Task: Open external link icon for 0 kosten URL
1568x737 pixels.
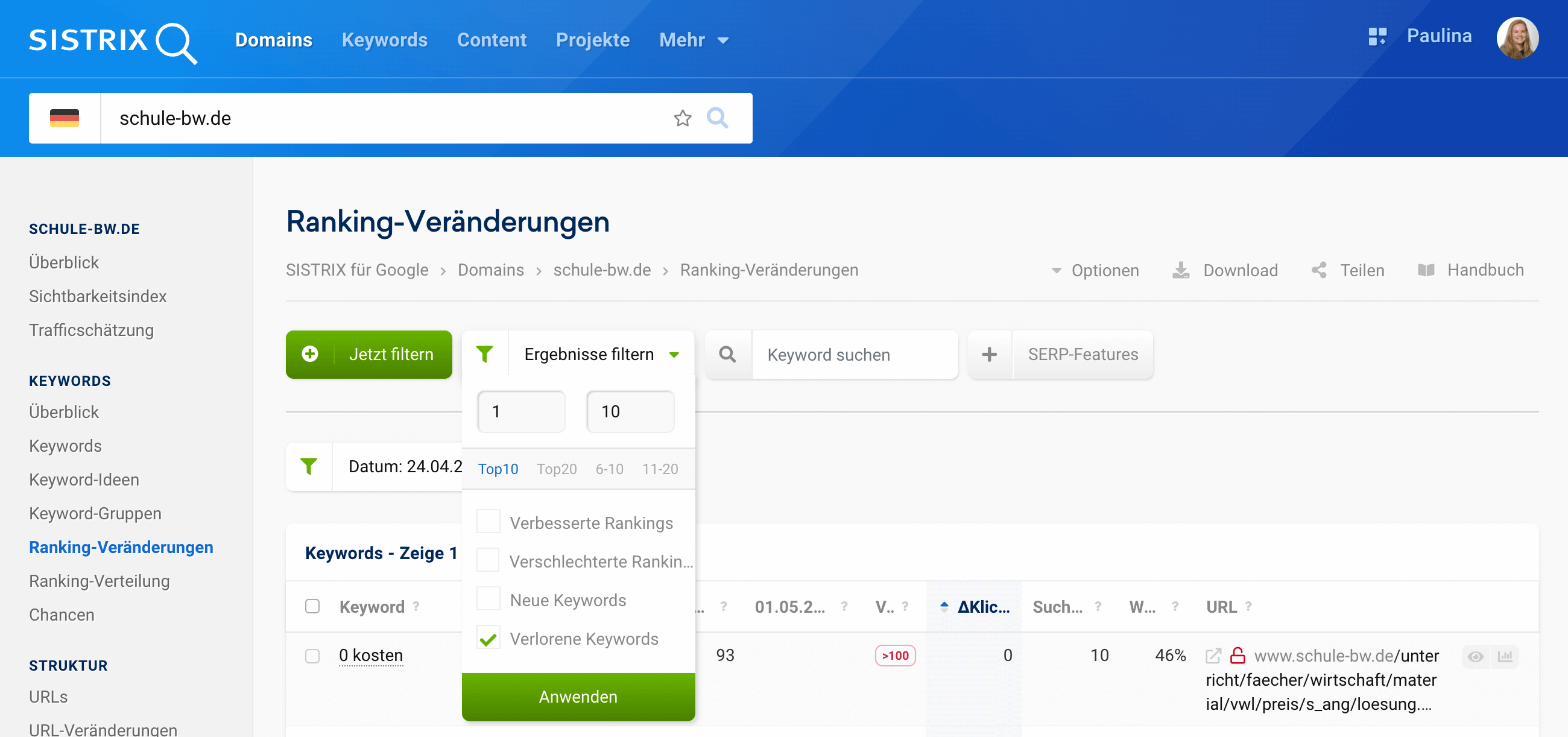Action: (1213, 656)
